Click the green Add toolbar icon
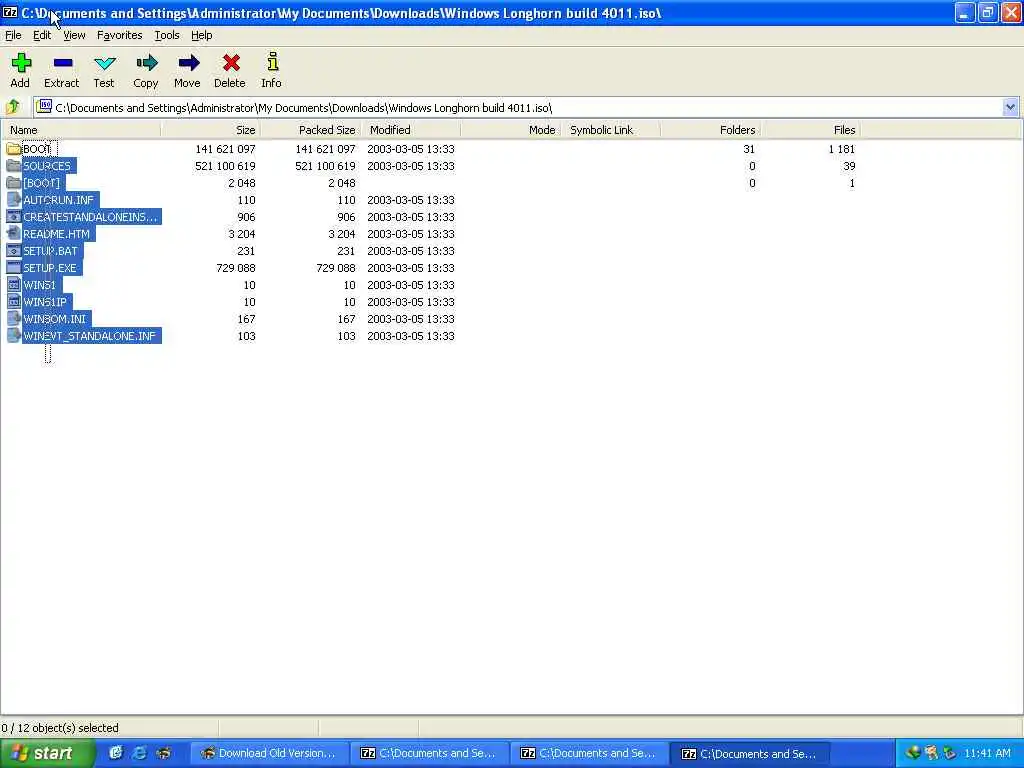The height and width of the screenshot is (768, 1024). pos(21,63)
